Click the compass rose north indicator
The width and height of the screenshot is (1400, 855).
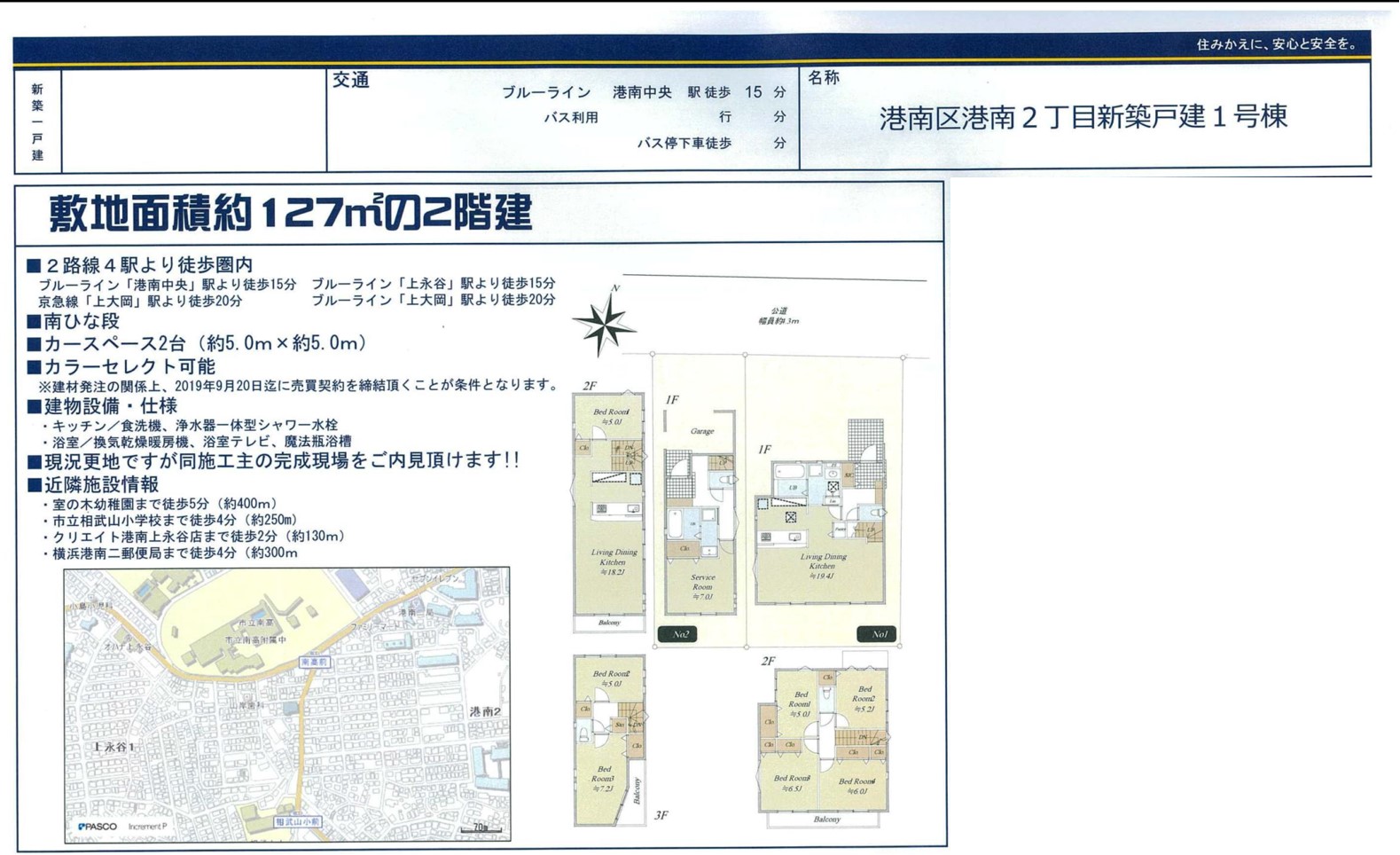pos(605,324)
